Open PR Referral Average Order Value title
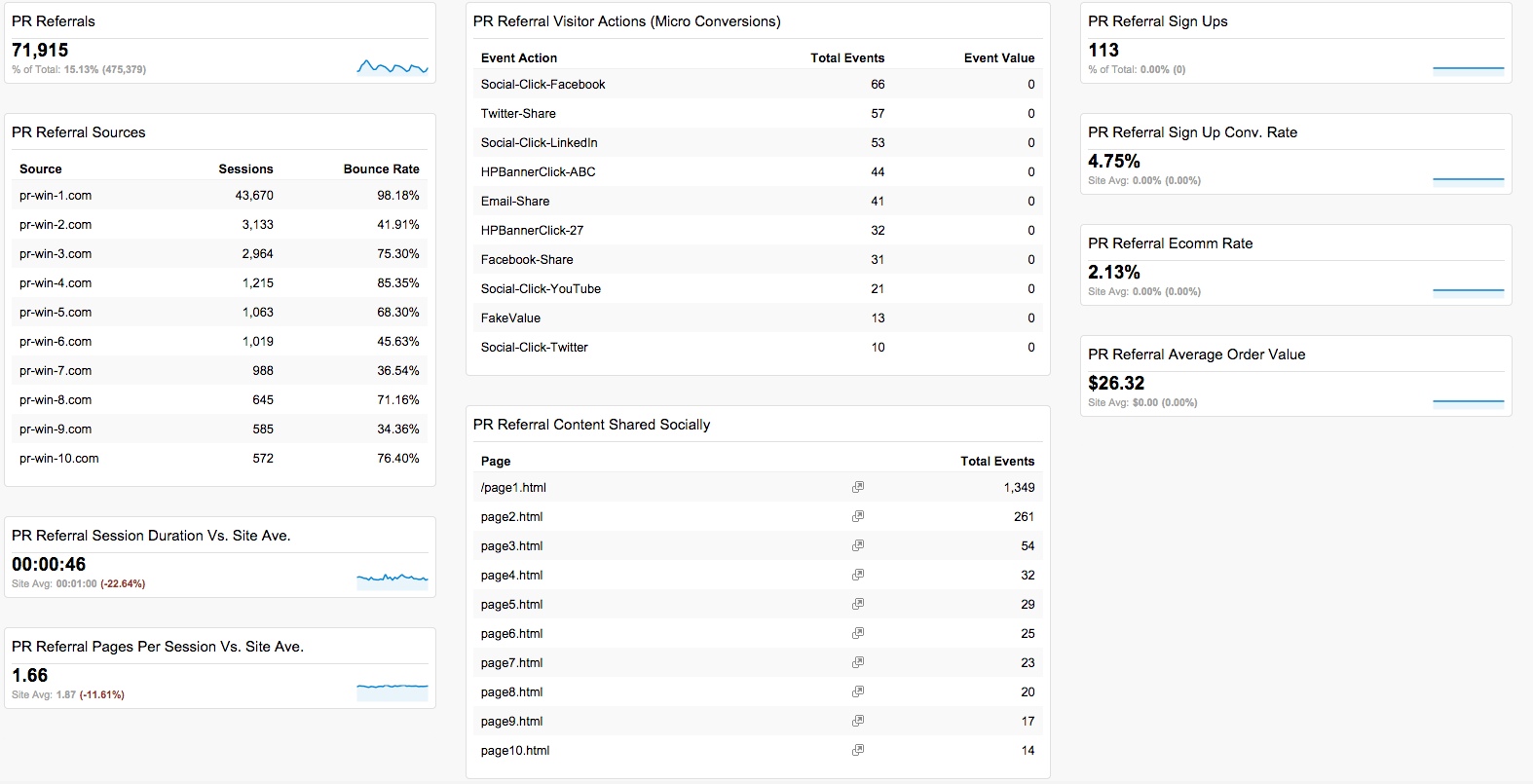The height and width of the screenshot is (784, 1533). point(1197,355)
